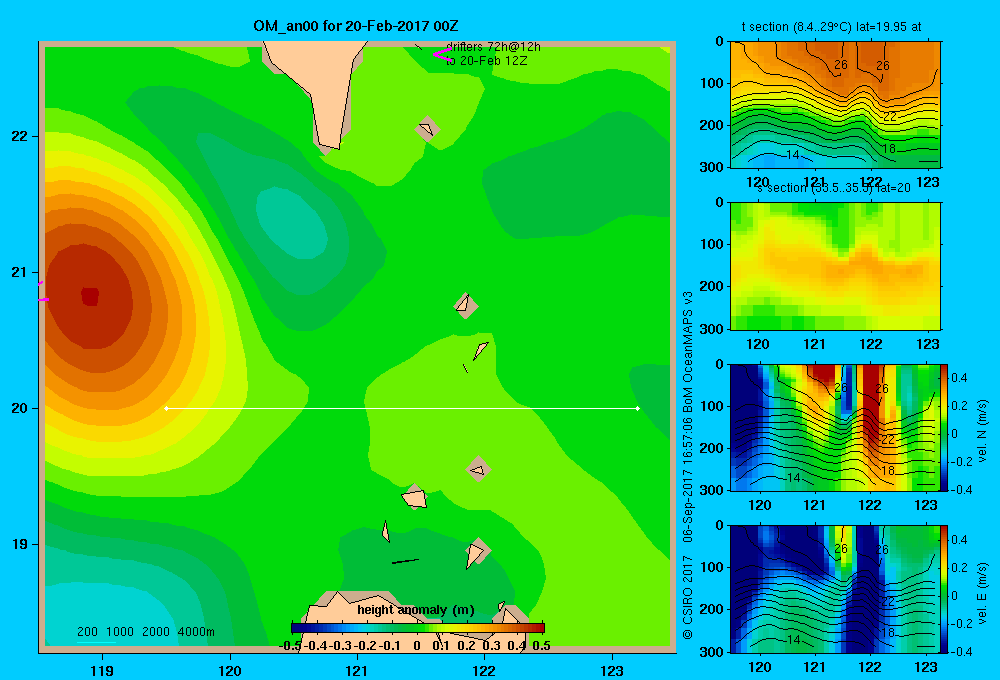Click the small island near 22N east of the peninsula

(x=427, y=129)
